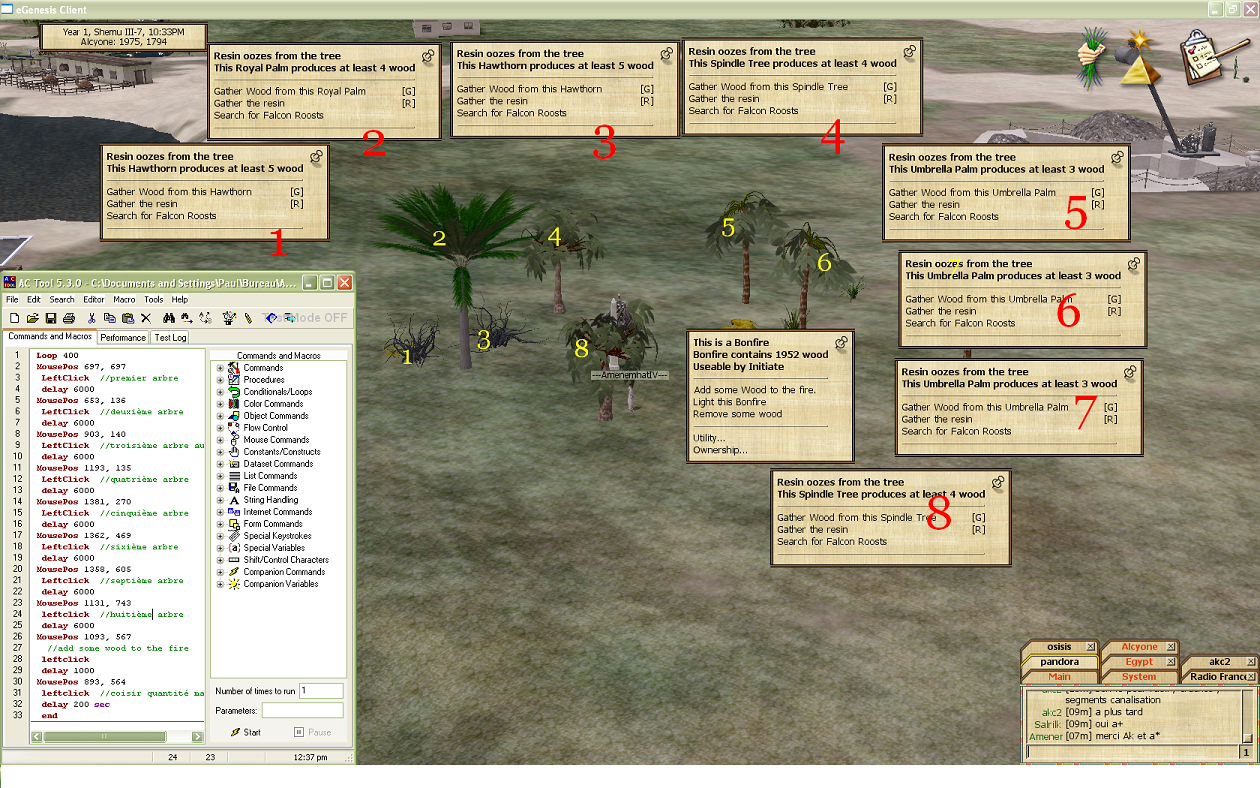Pin the Bonfire window with pushpin

point(842,343)
